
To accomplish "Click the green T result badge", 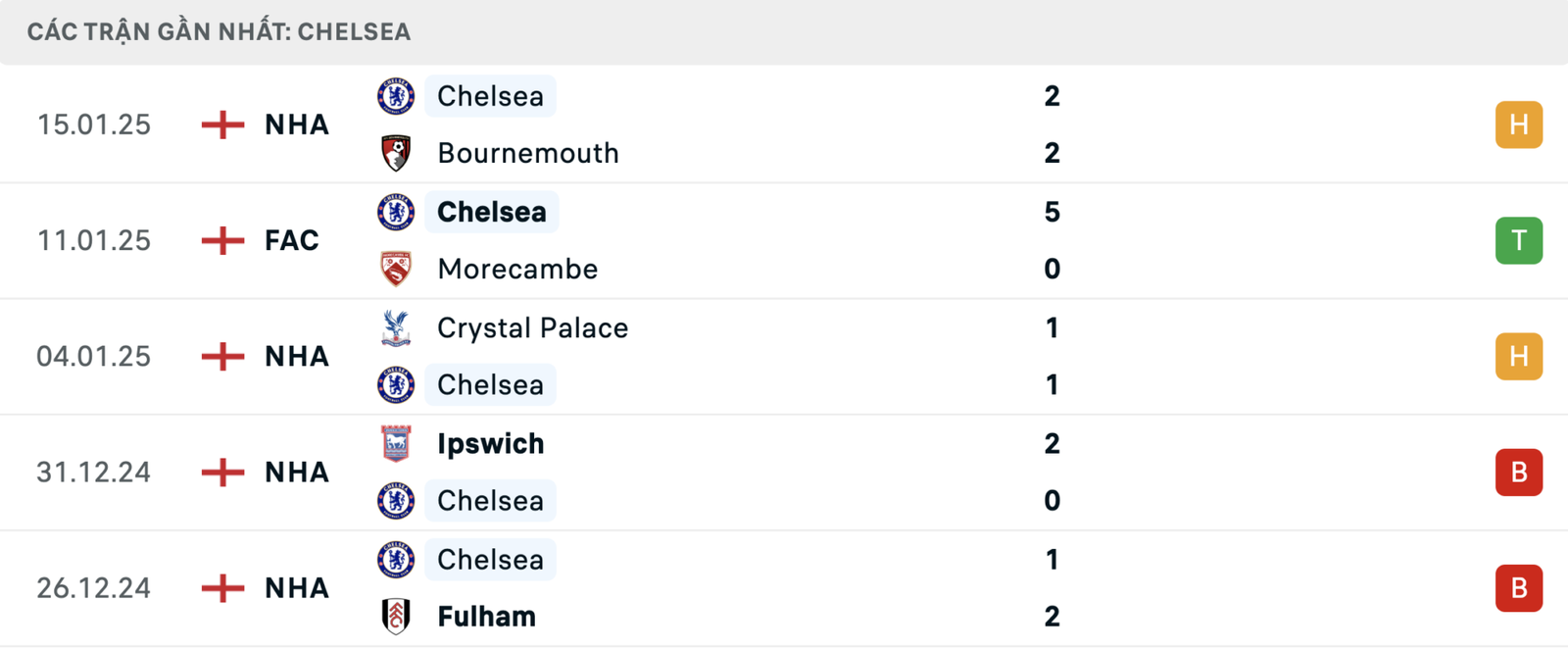I will pyautogui.click(x=1518, y=240).
